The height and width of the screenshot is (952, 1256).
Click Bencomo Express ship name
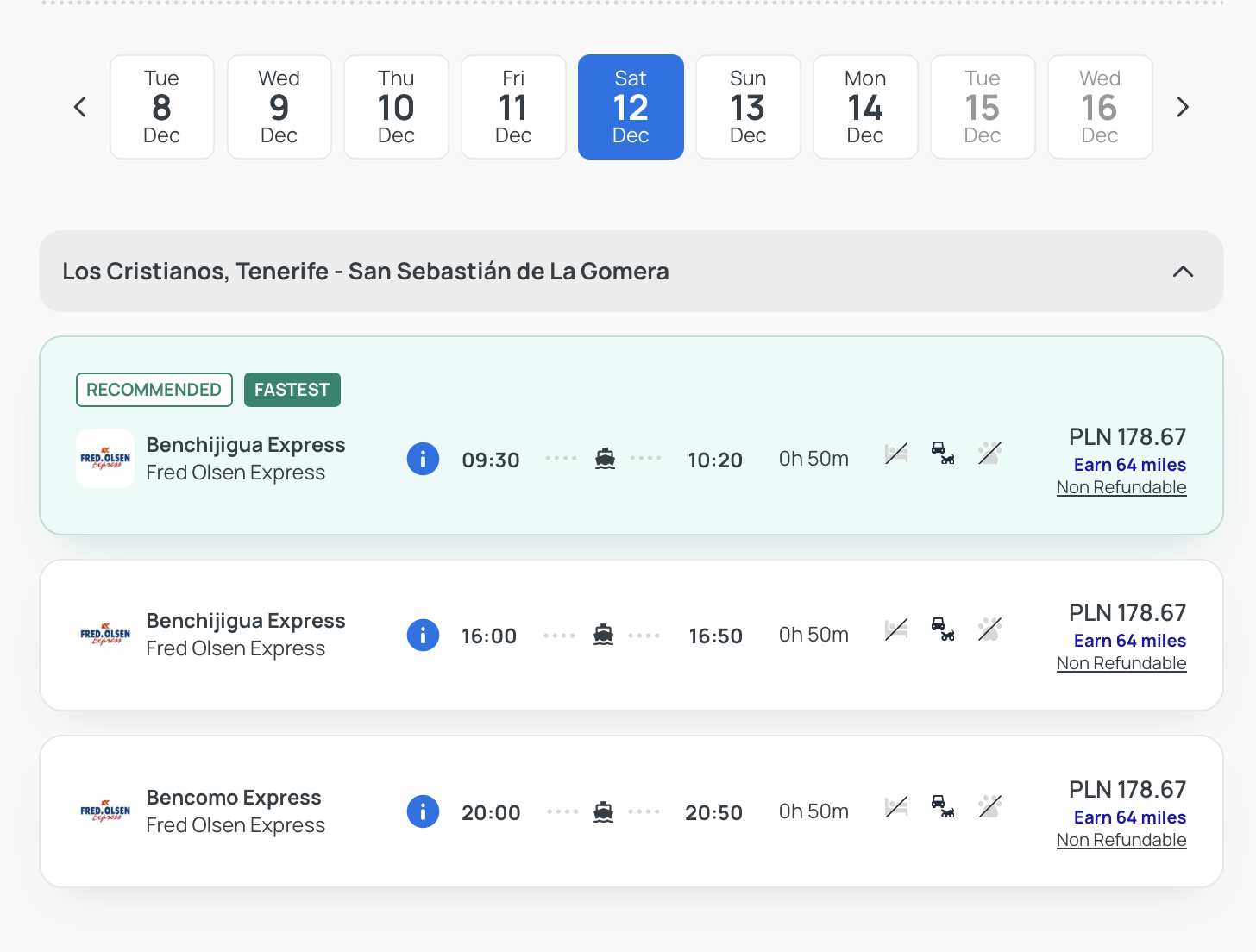pyautogui.click(x=234, y=798)
